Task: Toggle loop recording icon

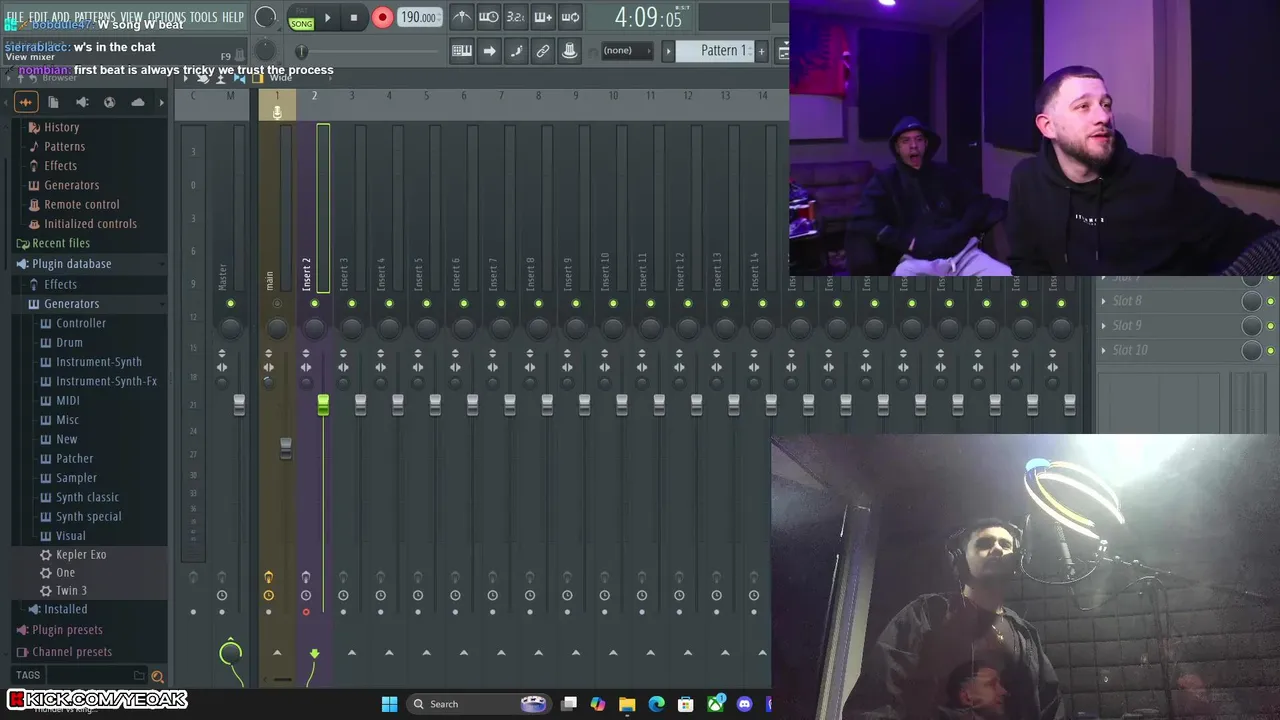Action: [570, 17]
